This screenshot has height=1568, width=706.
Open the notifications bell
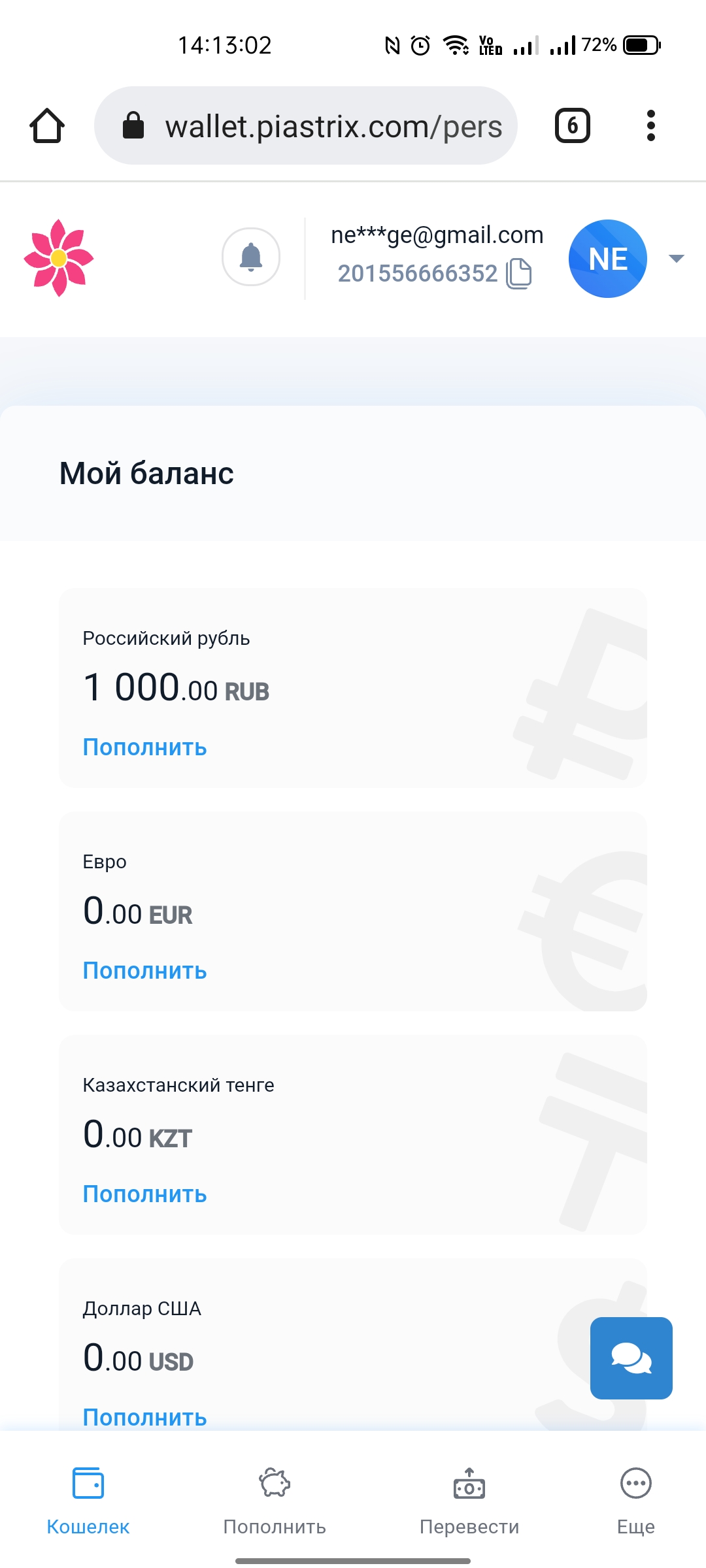(x=251, y=257)
